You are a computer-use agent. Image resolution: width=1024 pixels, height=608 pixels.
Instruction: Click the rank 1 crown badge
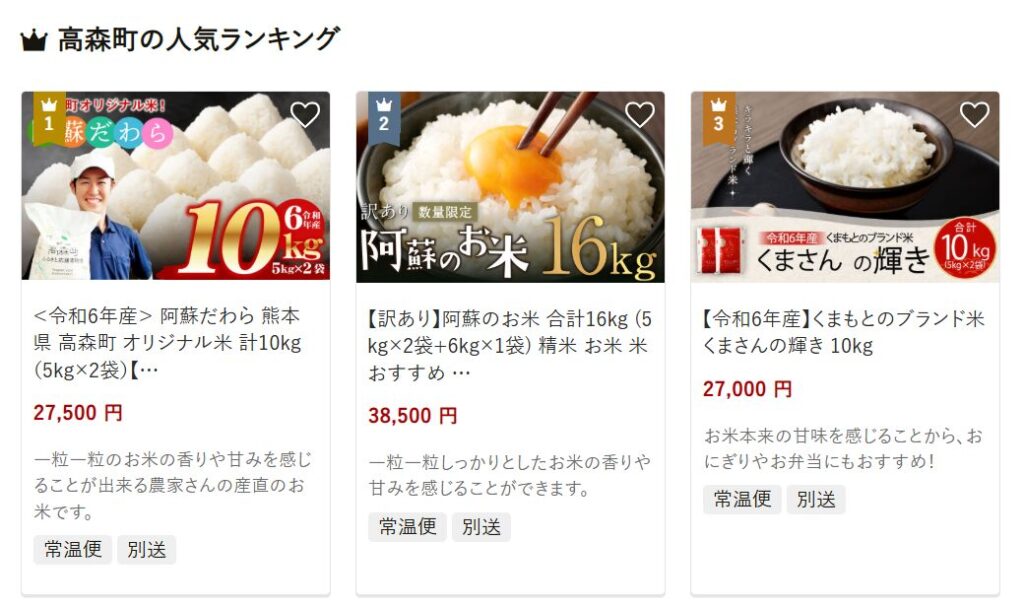tap(49, 116)
